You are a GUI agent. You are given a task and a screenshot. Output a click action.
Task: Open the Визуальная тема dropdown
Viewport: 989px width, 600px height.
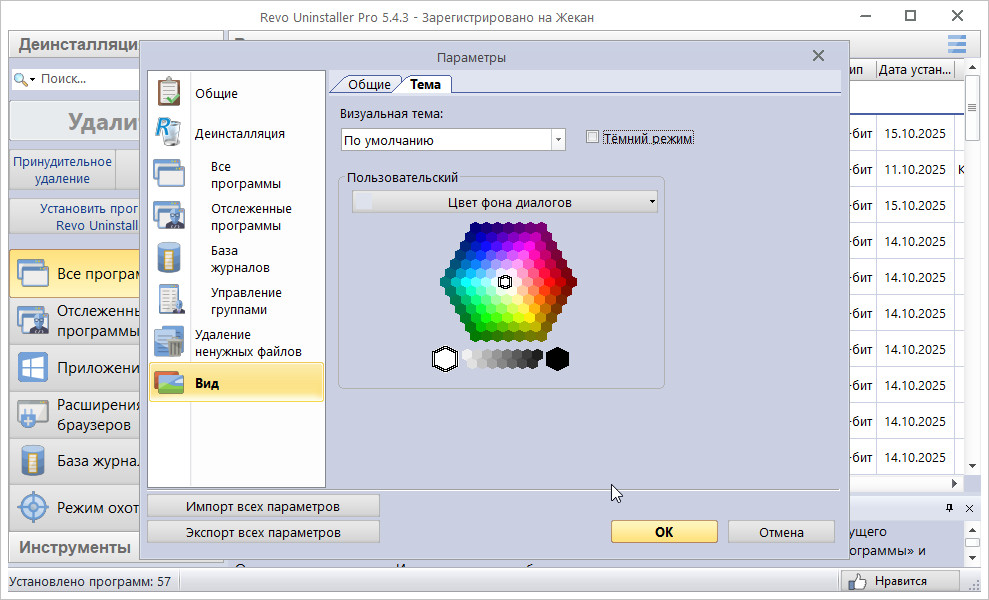point(558,141)
